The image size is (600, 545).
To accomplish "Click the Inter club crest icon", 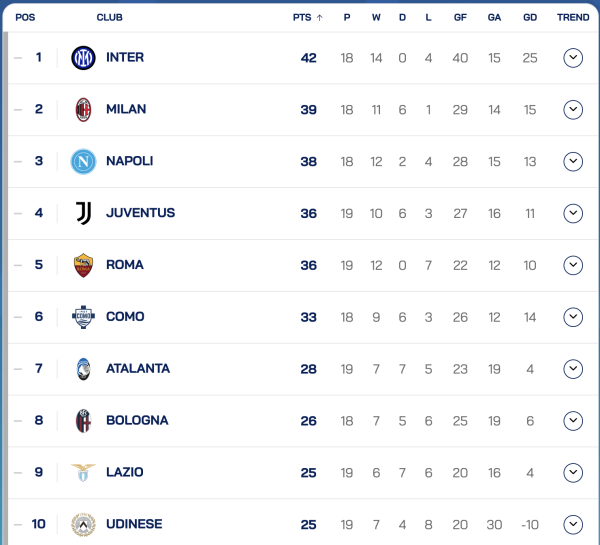I will 83,58.
